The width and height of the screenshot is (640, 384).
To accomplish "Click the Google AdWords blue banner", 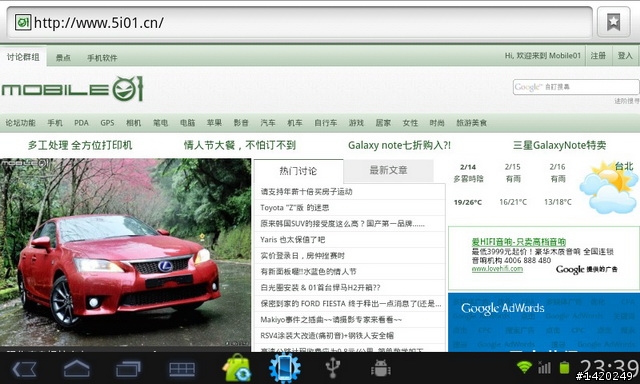I will 544,322.
